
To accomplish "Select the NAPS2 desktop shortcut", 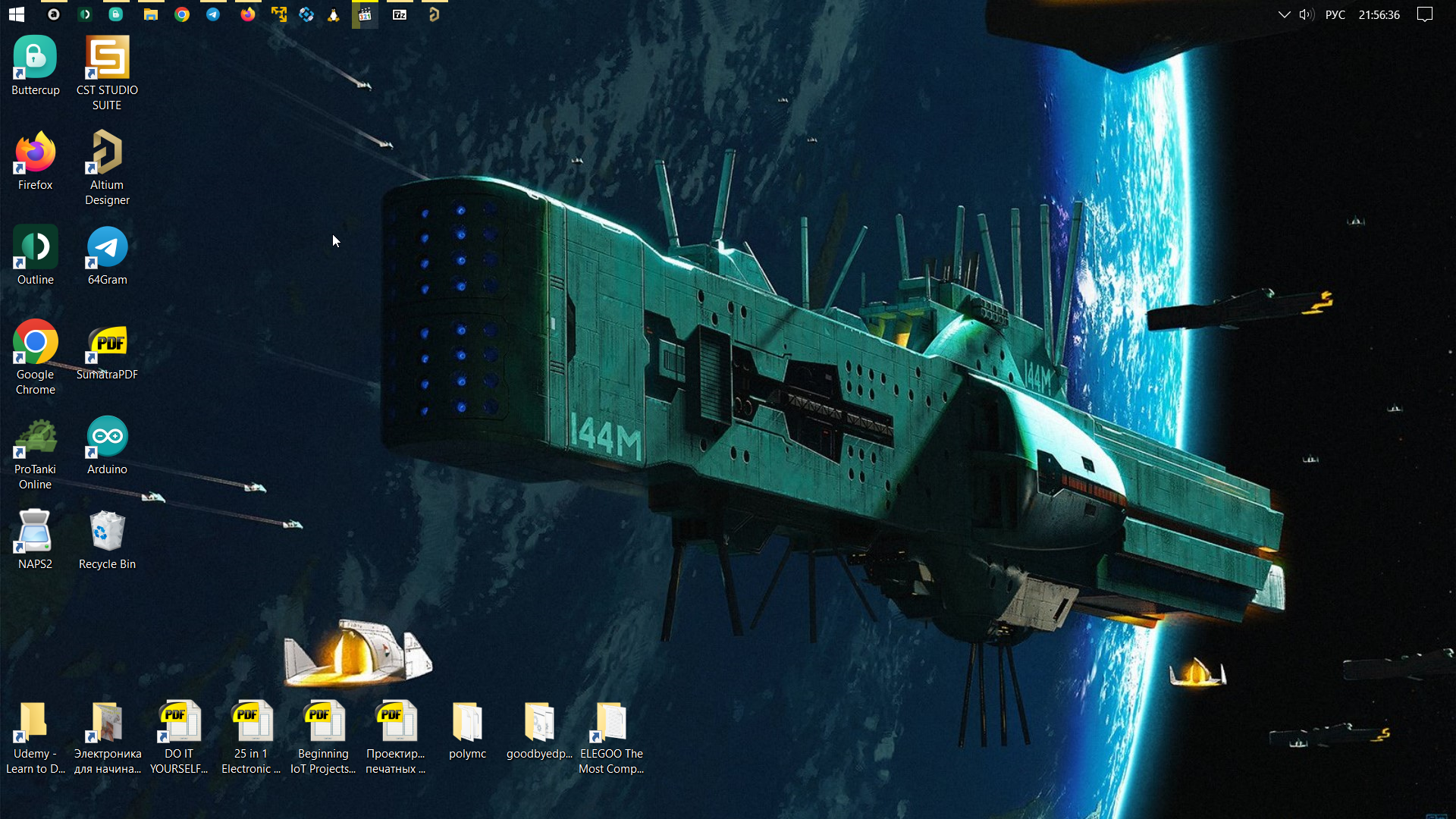I will click(x=35, y=540).
